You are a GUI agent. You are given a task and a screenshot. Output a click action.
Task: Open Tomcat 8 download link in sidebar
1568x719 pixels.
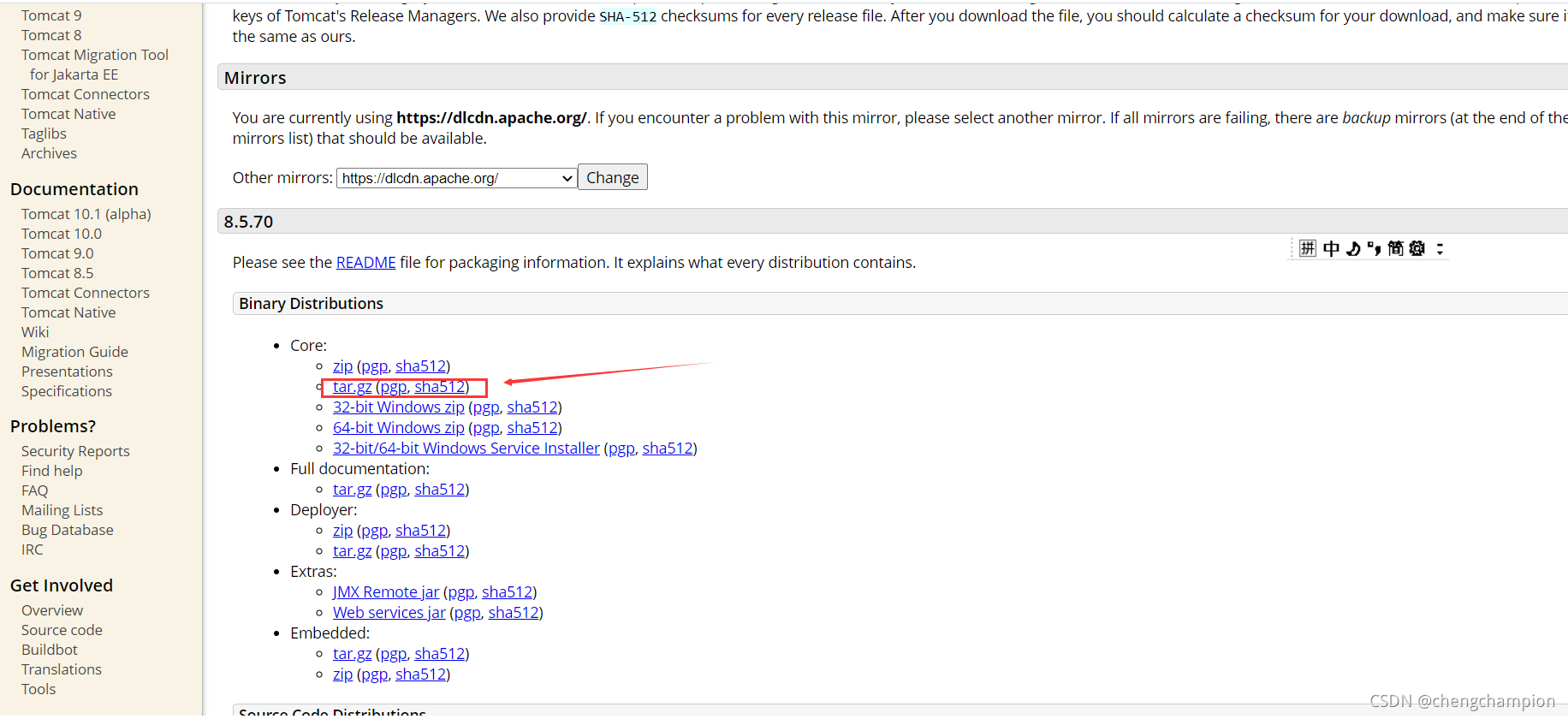tap(52, 35)
